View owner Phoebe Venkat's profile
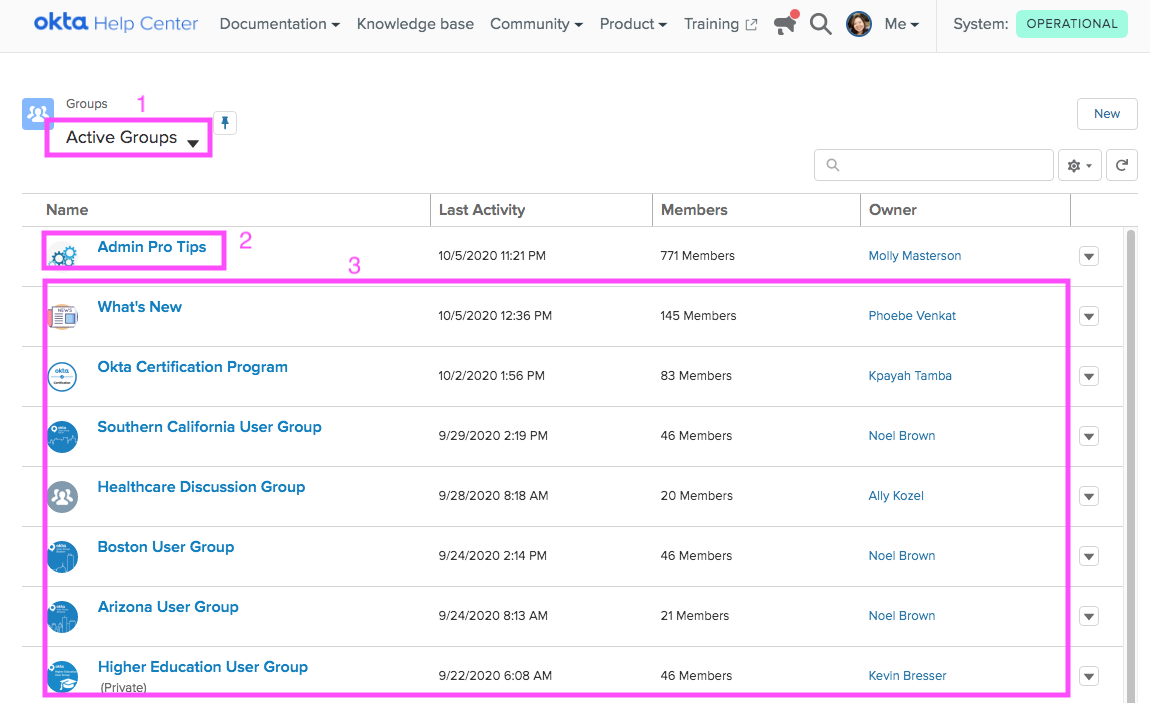Viewport: 1150px width, 703px height. coord(912,316)
